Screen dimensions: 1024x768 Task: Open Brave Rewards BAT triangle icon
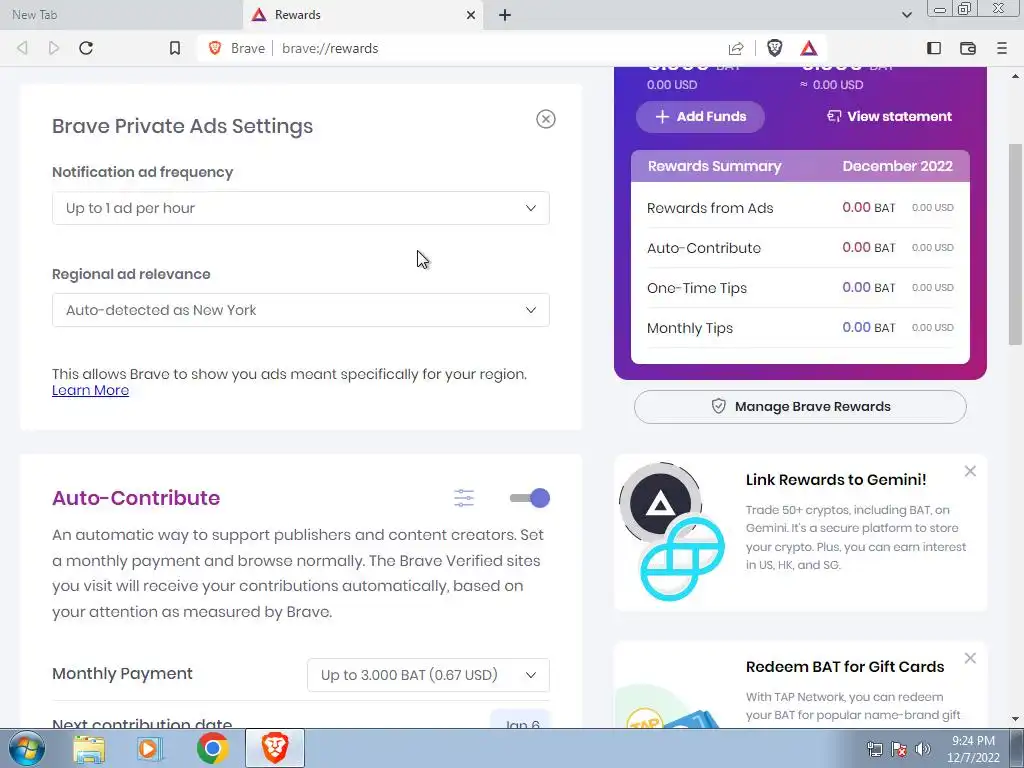coord(808,48)
